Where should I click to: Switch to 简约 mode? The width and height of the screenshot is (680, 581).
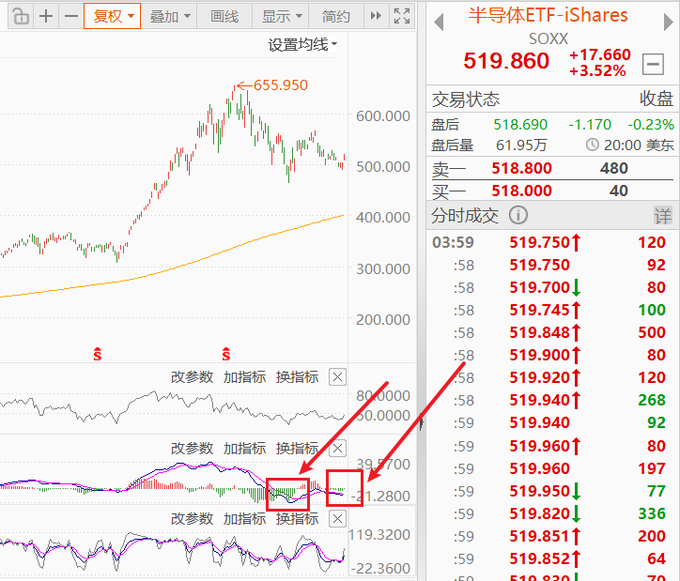[x=336, y=16]
